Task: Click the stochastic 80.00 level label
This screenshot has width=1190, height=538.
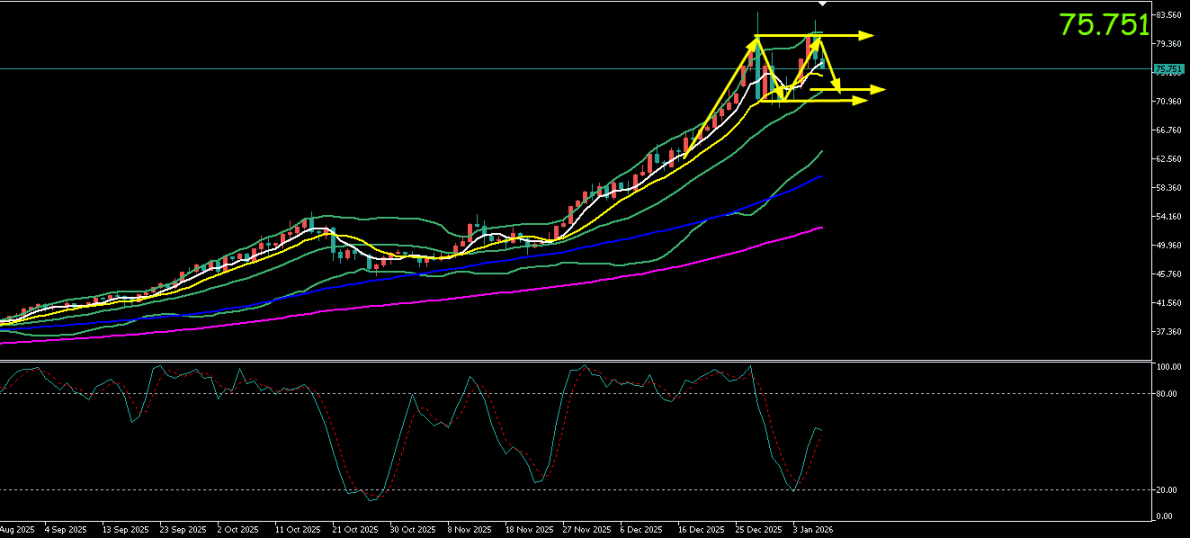Action: (1166, 393)
